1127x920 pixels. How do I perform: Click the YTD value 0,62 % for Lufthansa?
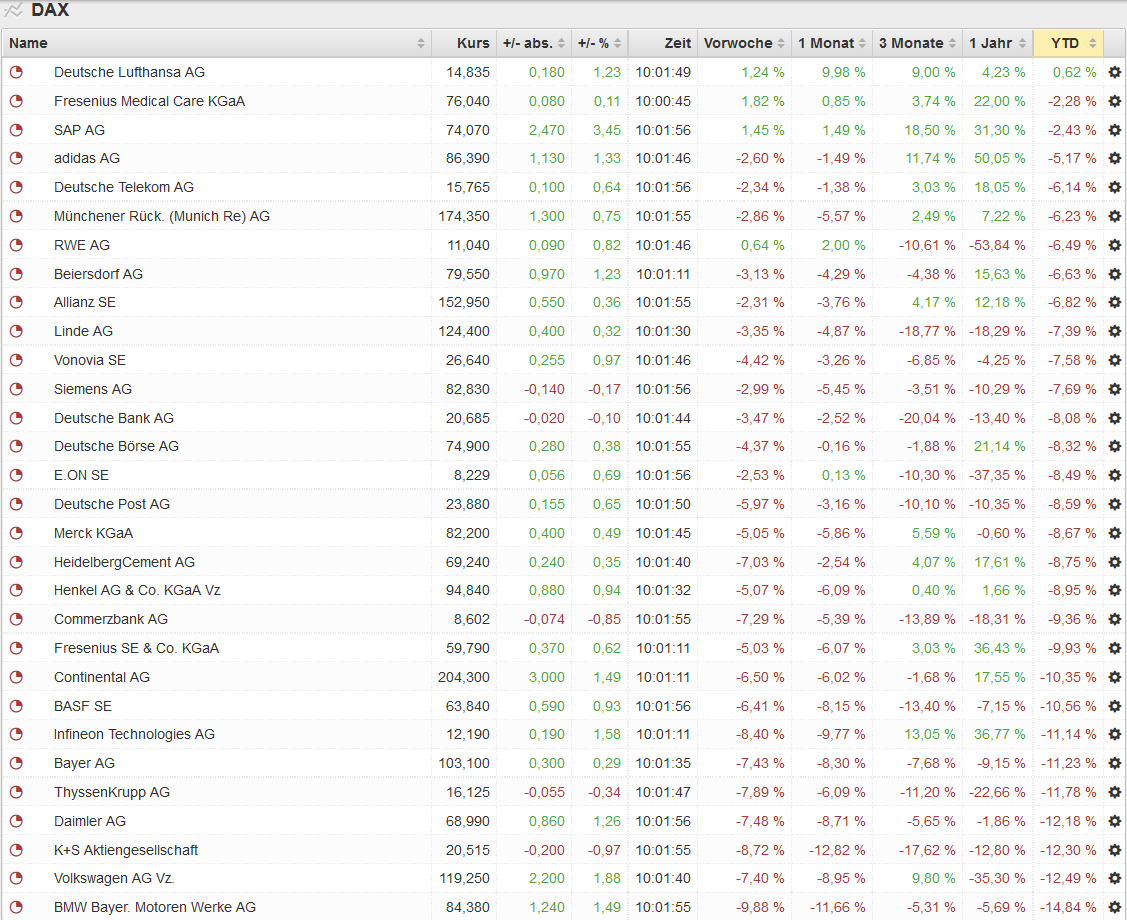point(1075,72)
